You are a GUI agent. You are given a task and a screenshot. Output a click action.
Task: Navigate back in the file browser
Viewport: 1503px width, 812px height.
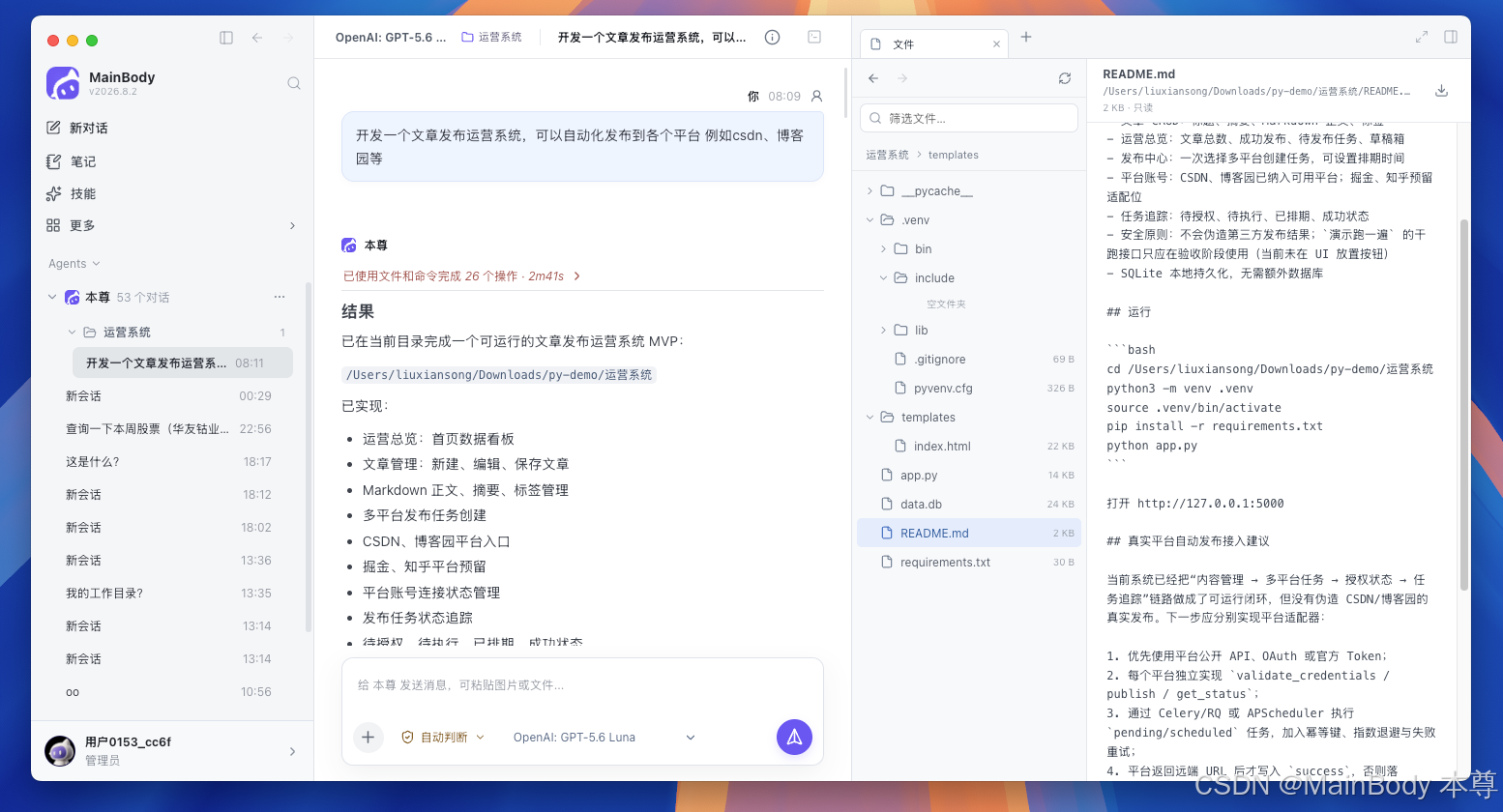click(x=873, y=78)
